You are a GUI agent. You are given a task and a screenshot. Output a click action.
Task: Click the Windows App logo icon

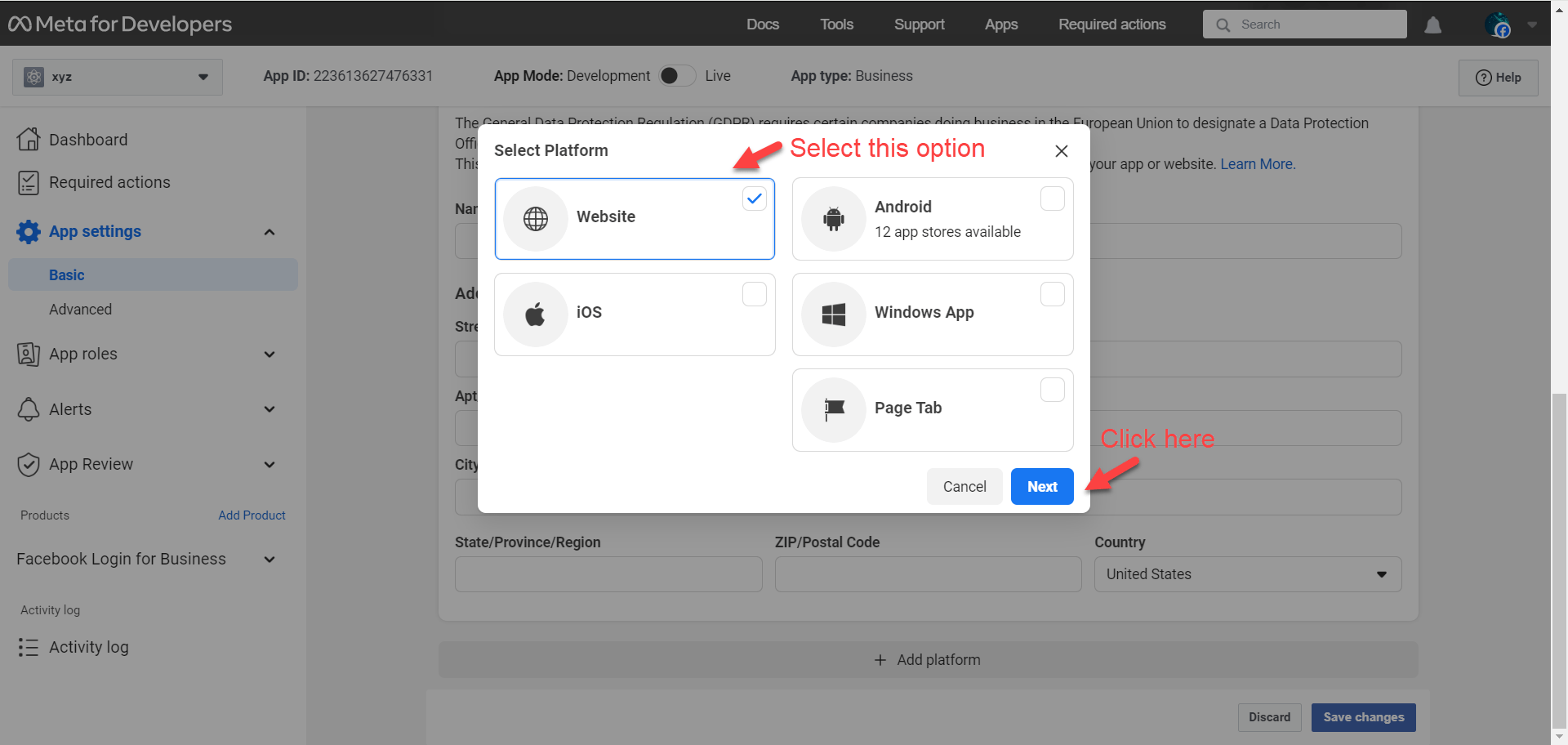click(x=833, y=315)
